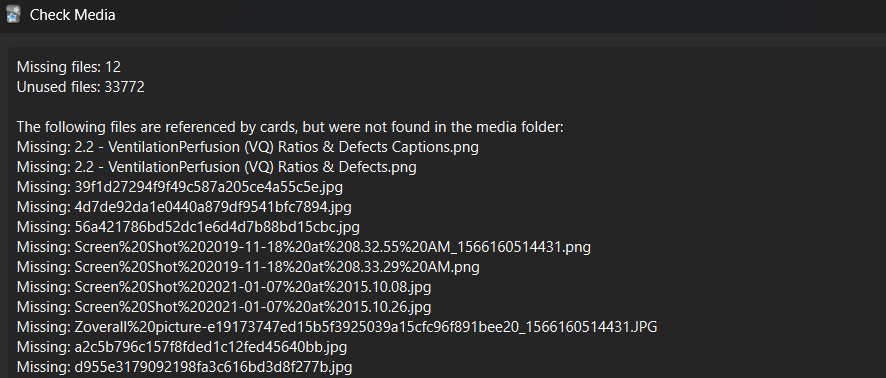The width and height of the screenshot is (886, 378).
Task: Click the number 12 in missing count
Action: click(113, 67)
